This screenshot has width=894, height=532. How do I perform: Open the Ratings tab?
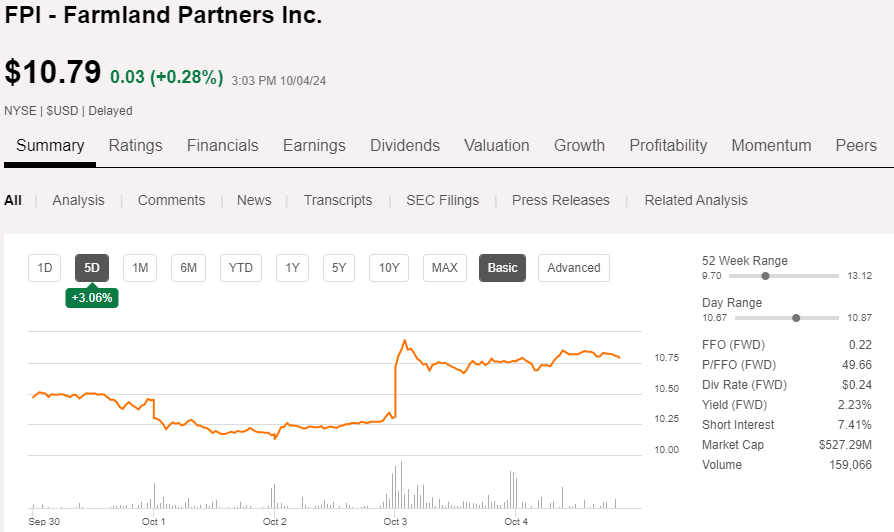135,145
